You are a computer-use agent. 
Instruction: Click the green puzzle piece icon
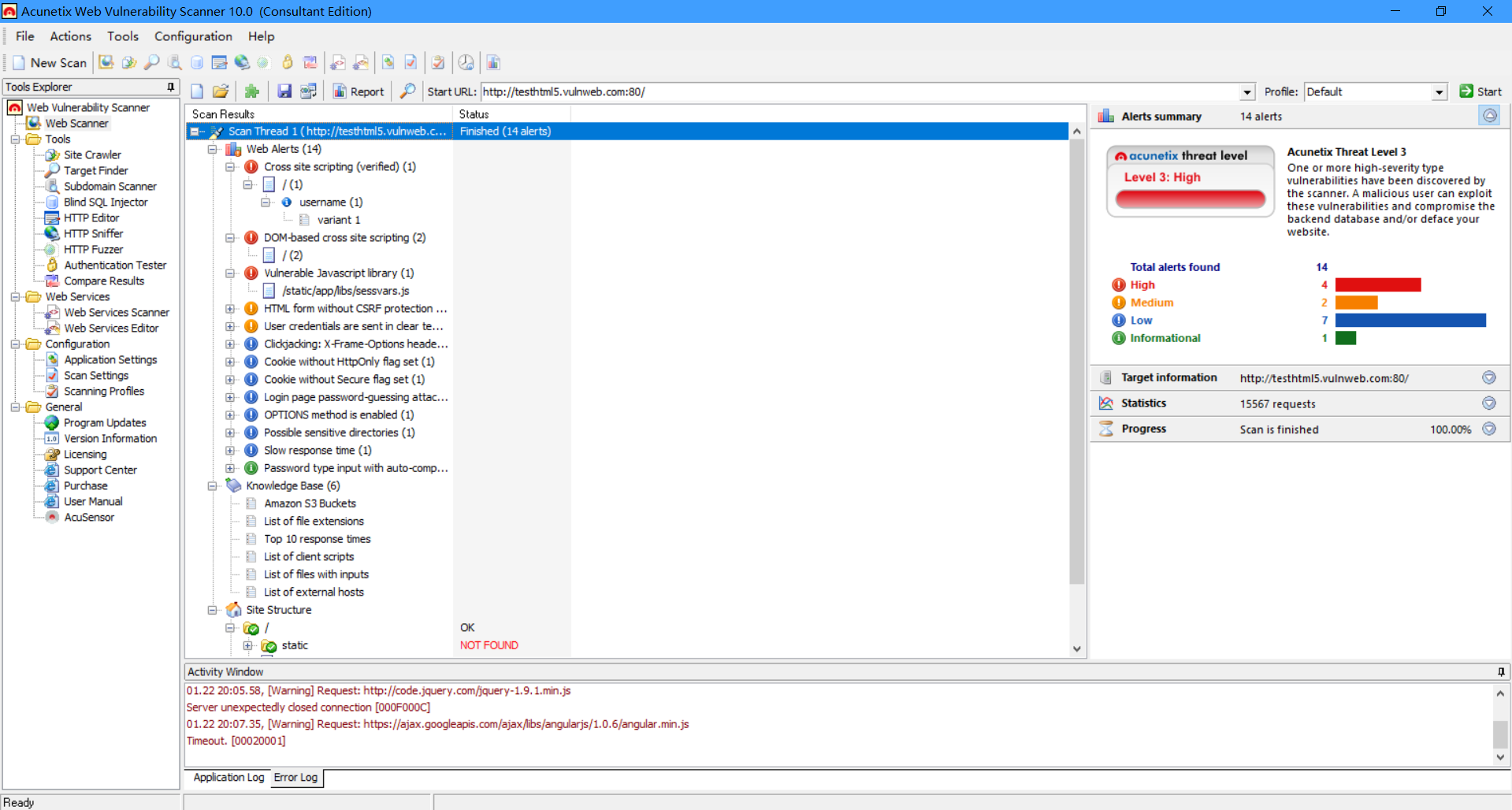(x=252, y=92)
